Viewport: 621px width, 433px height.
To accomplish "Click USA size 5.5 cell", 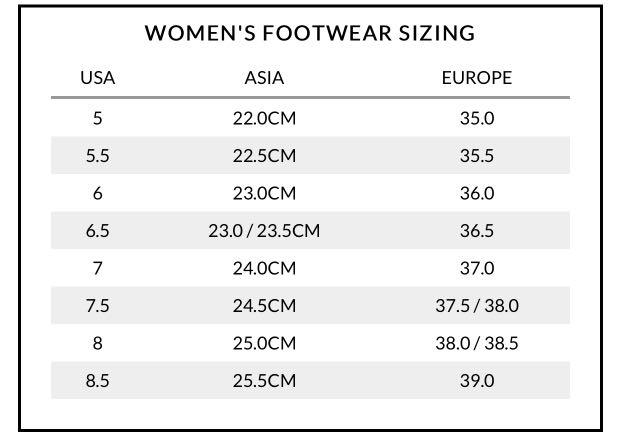I will click(x=97, y=155).
